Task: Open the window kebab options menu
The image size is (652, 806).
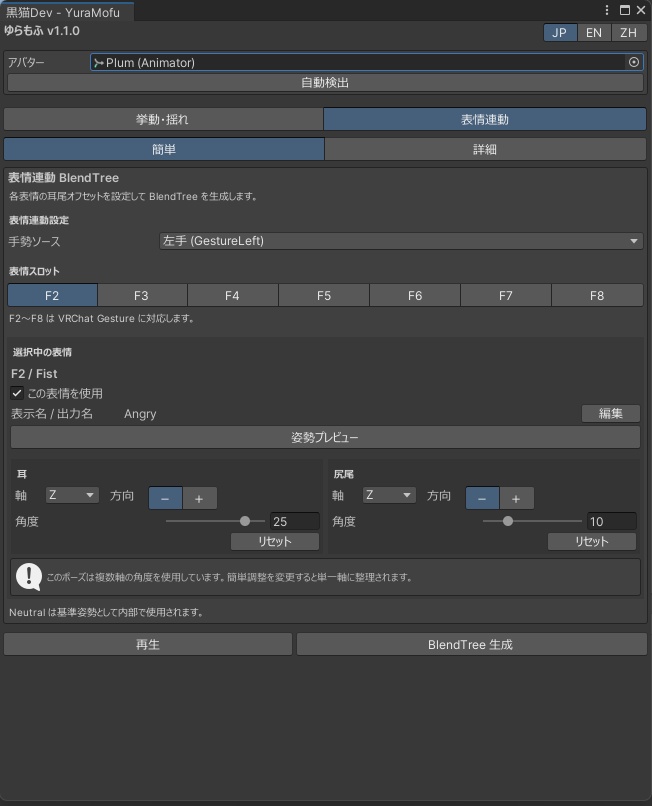Action: (x=607, y=10)
